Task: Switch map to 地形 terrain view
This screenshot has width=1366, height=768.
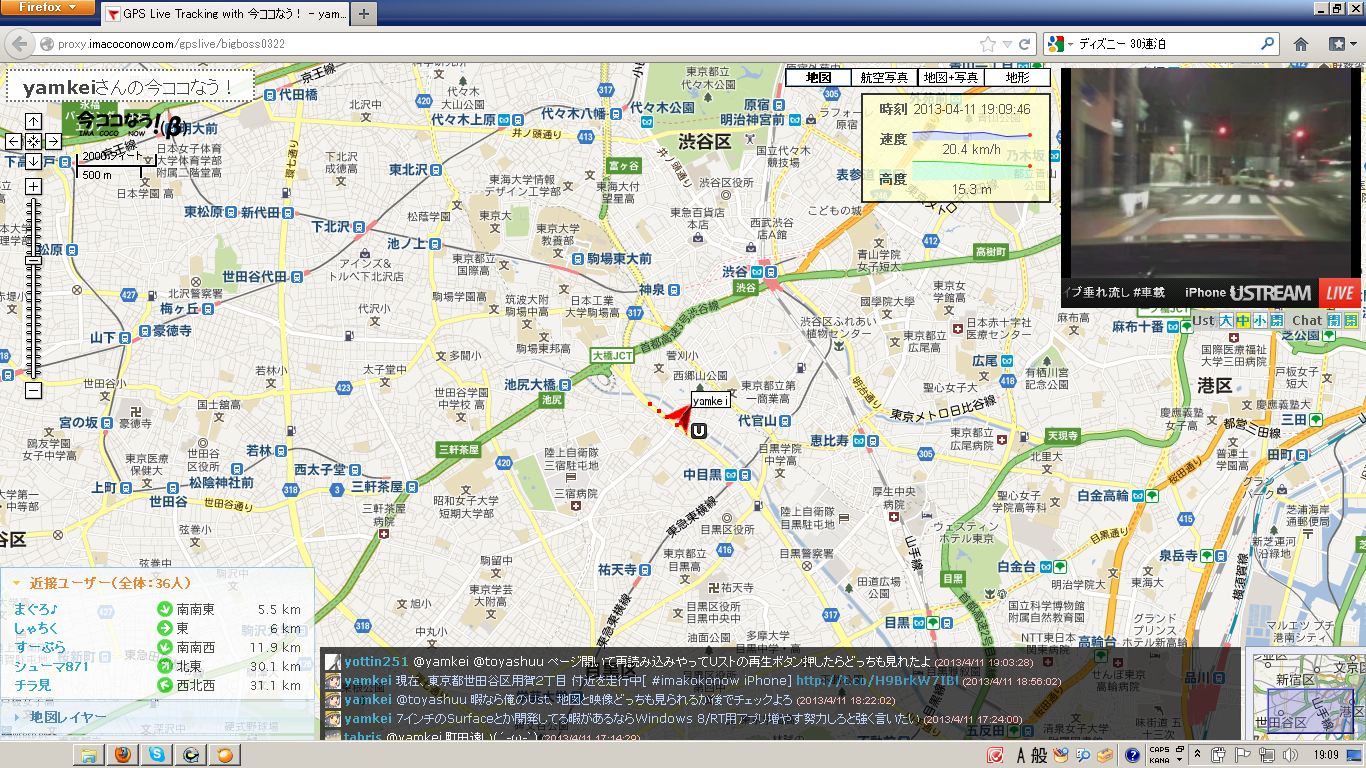Action: pos(1017,77)
